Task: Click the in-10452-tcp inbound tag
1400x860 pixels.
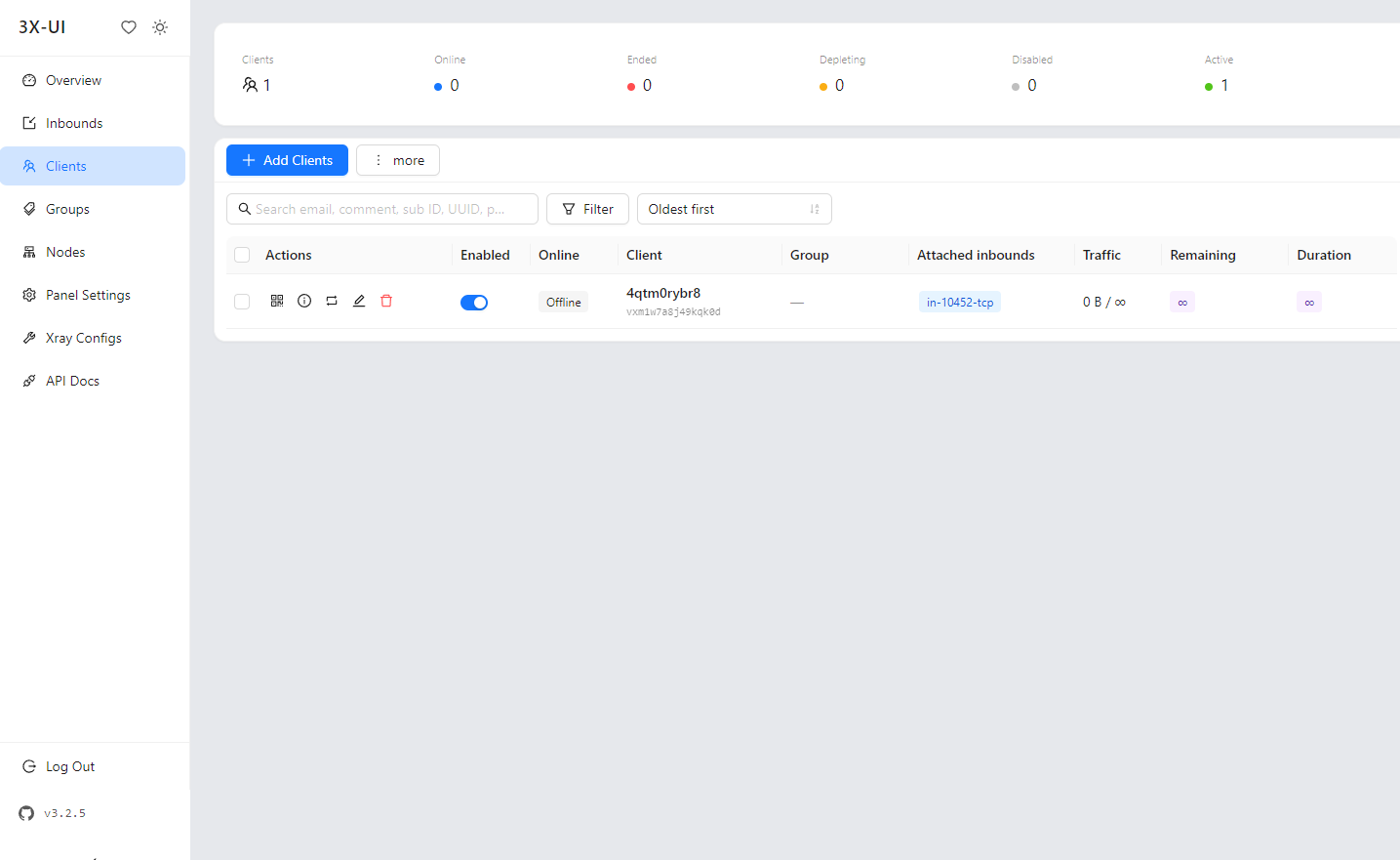Action: click(x=960, y=303)
